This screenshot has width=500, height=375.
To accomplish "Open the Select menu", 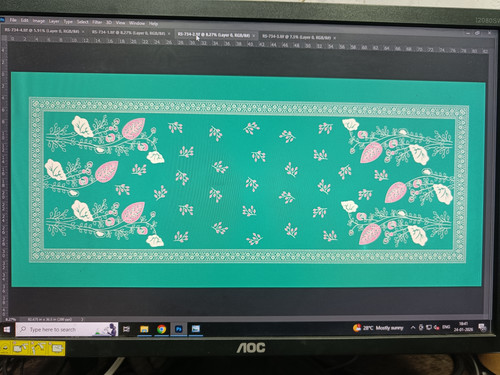I will tap(83, 22).
